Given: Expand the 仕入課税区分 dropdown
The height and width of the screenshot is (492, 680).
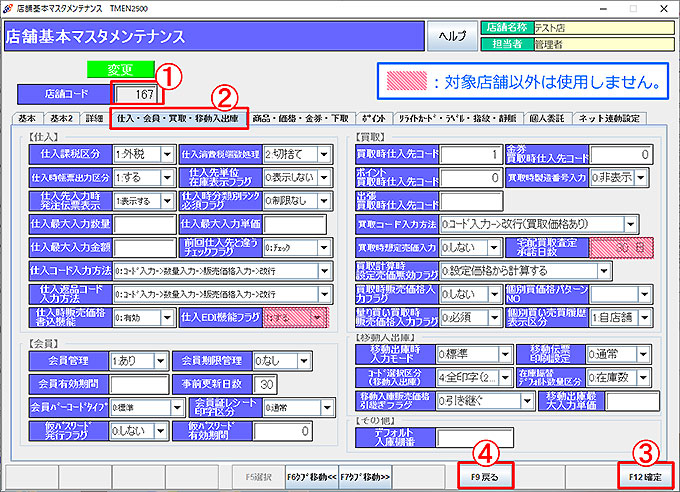Looking at the screenshot, I should tap(167, 155).
